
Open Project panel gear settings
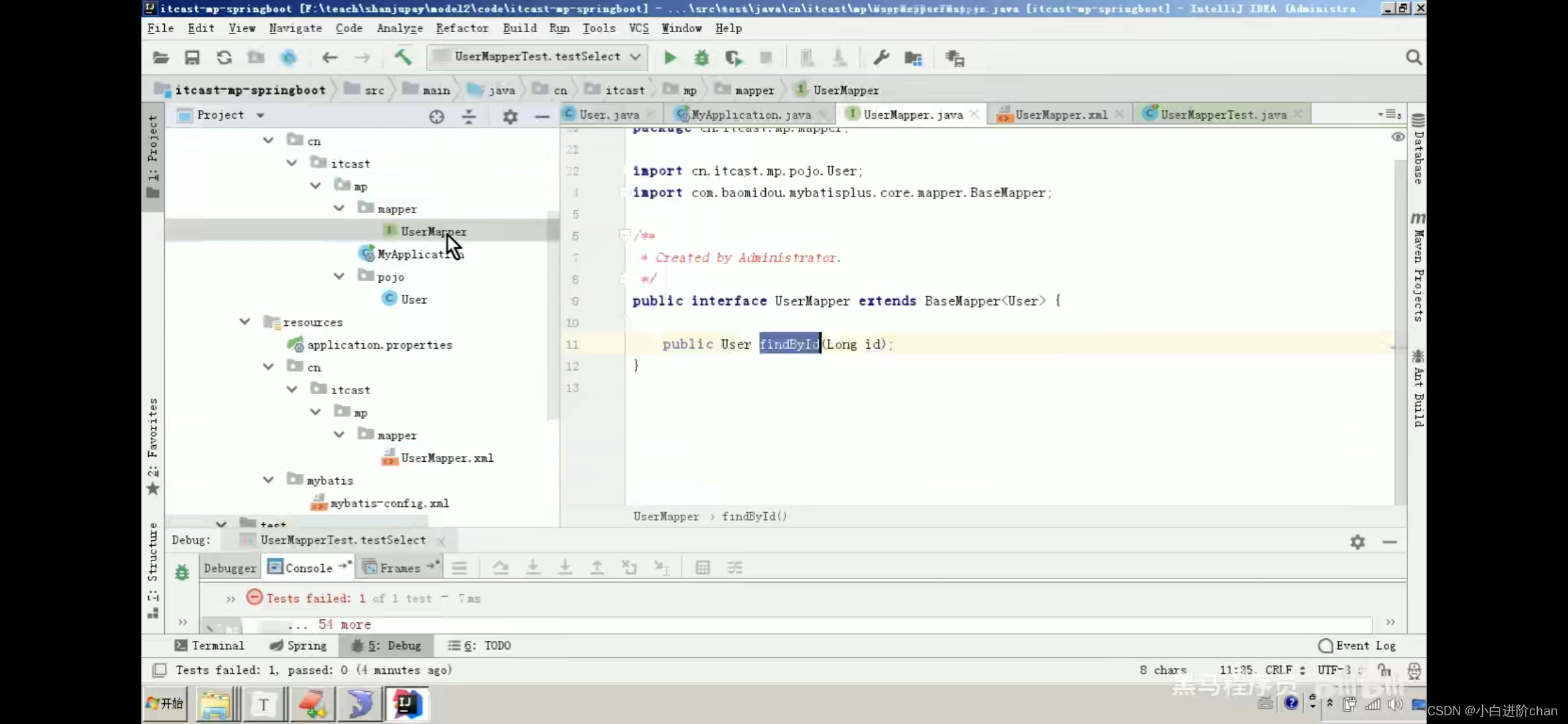[510, 117]
